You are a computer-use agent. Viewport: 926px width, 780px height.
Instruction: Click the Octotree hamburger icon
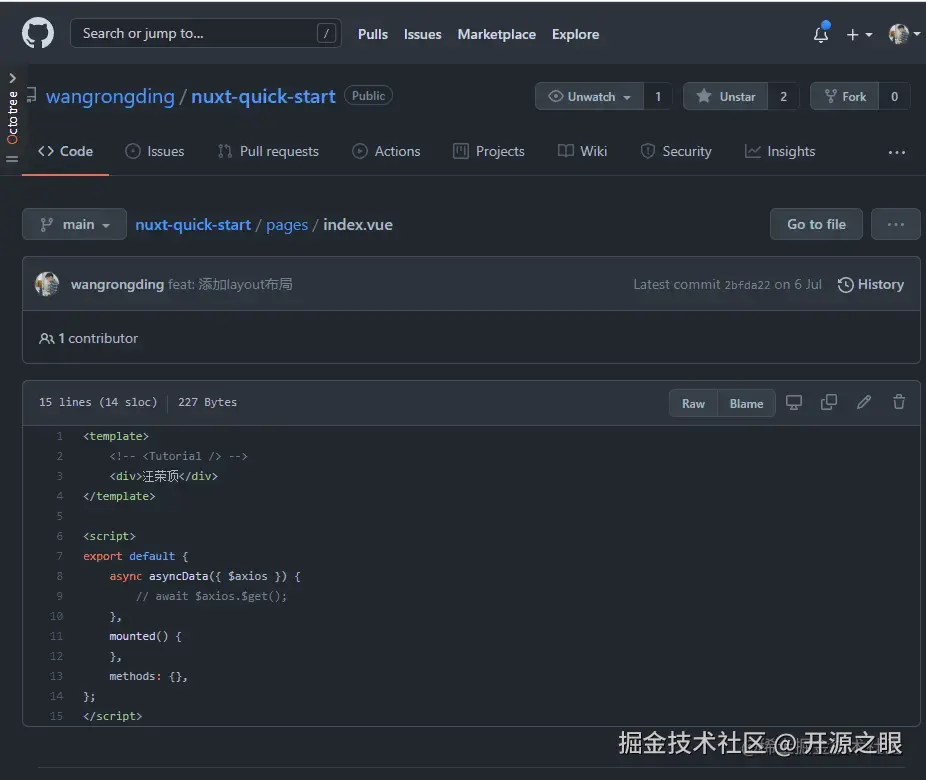coord(12,159)
